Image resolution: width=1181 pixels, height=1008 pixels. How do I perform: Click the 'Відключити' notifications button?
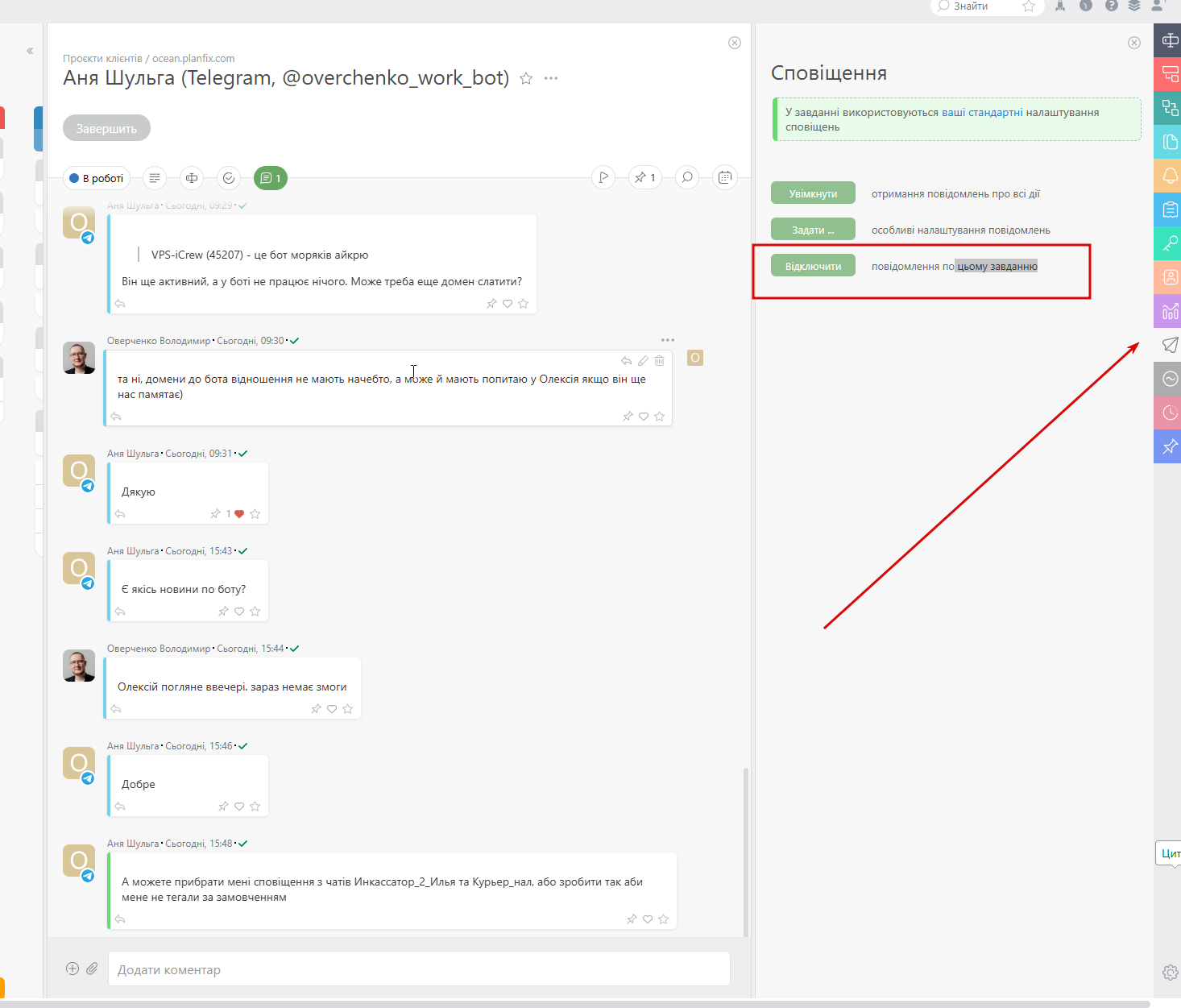[813, 266]
